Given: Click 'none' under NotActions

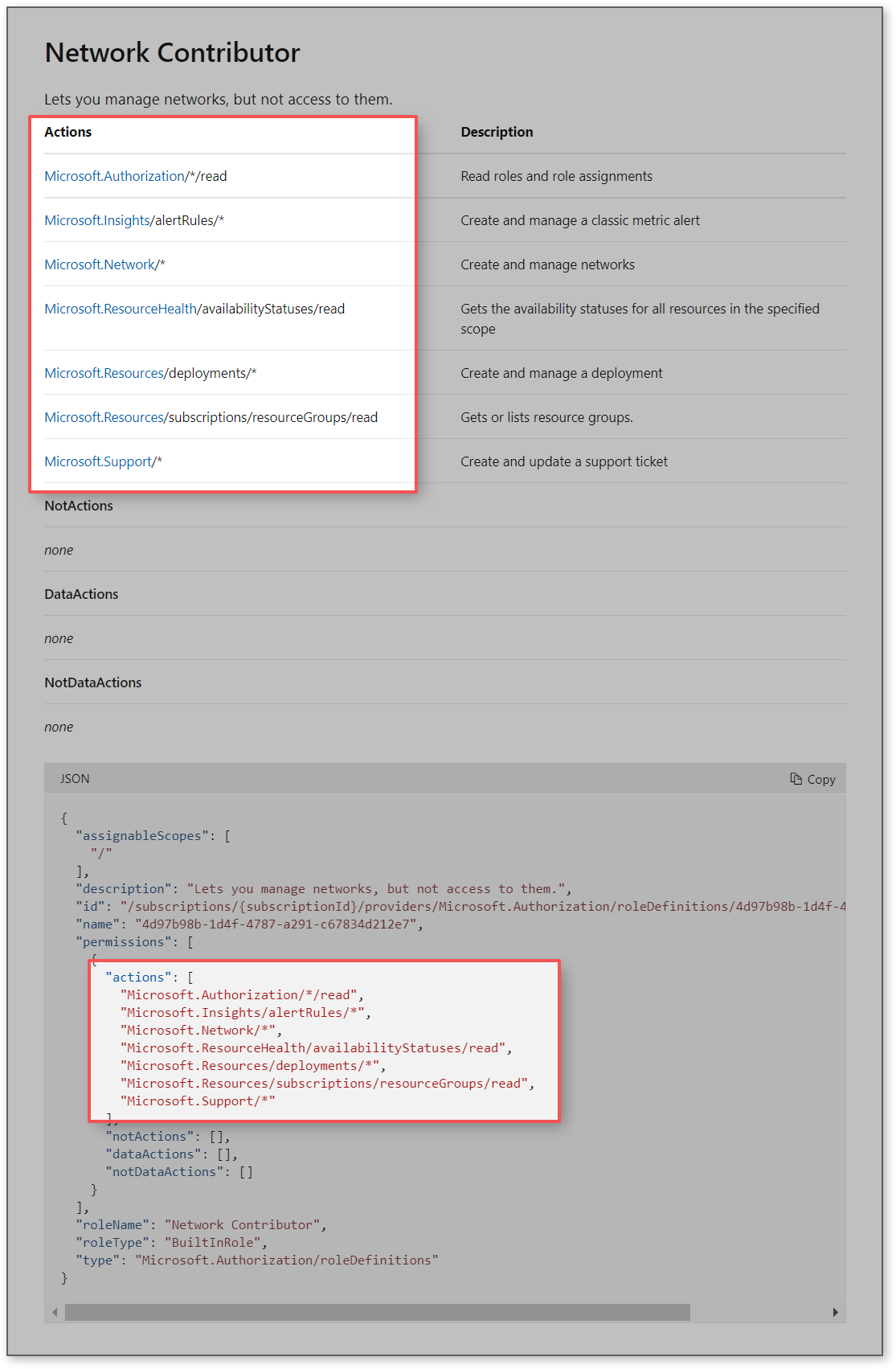Looking at the screenshot, I should pyautogui.click(x=59, y=551).
